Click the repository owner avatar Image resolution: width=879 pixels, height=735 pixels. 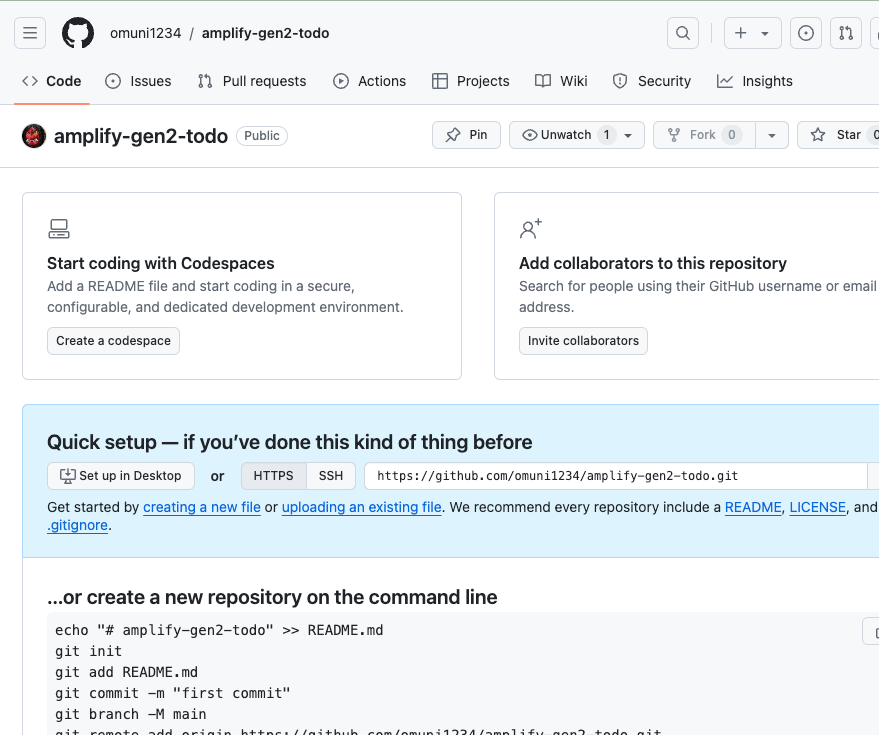34,136
